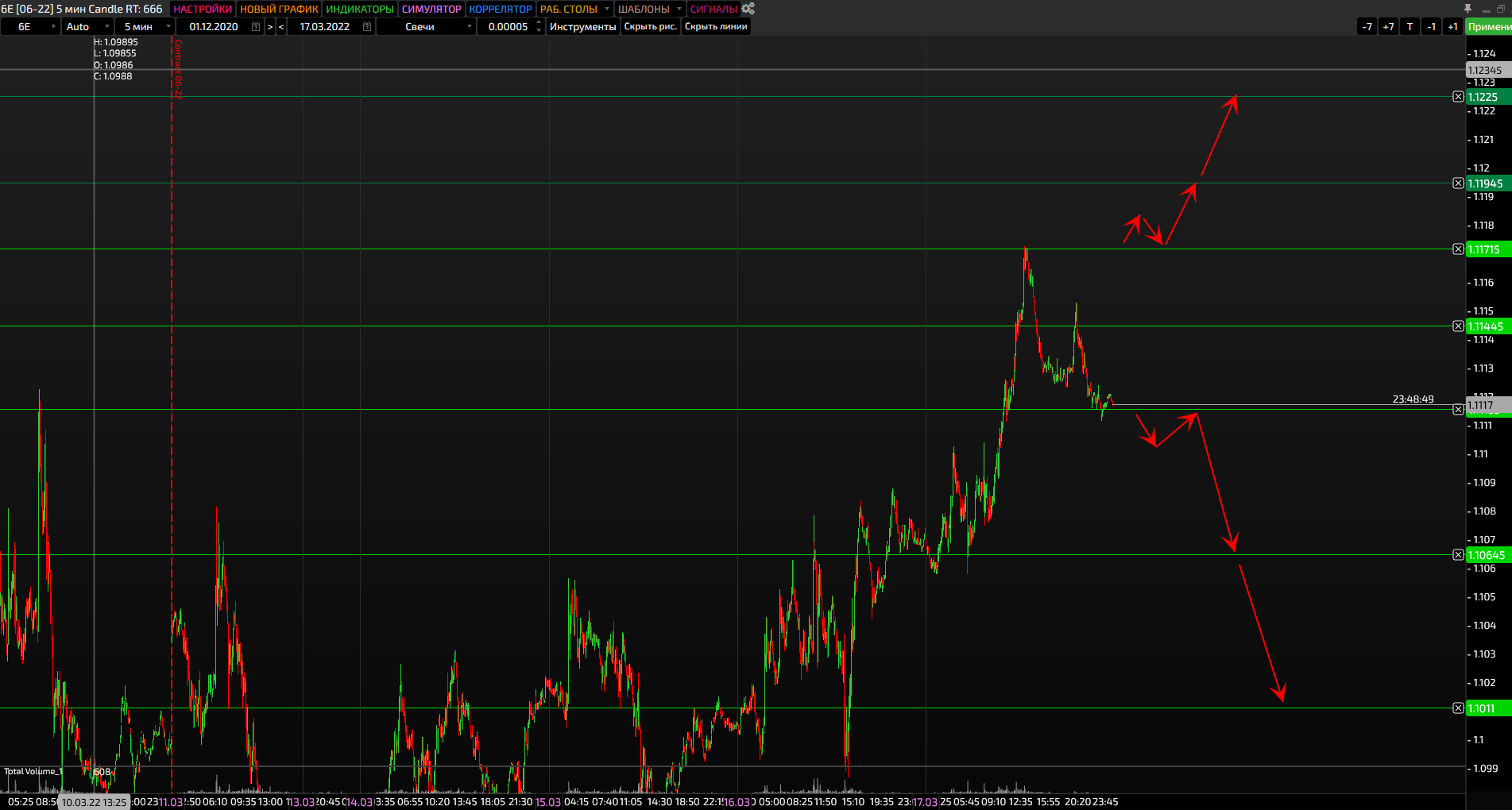Click the 17.03 date marker on time axis
Viewport: 1512px width, 810px height.
(x=924, y=802)
